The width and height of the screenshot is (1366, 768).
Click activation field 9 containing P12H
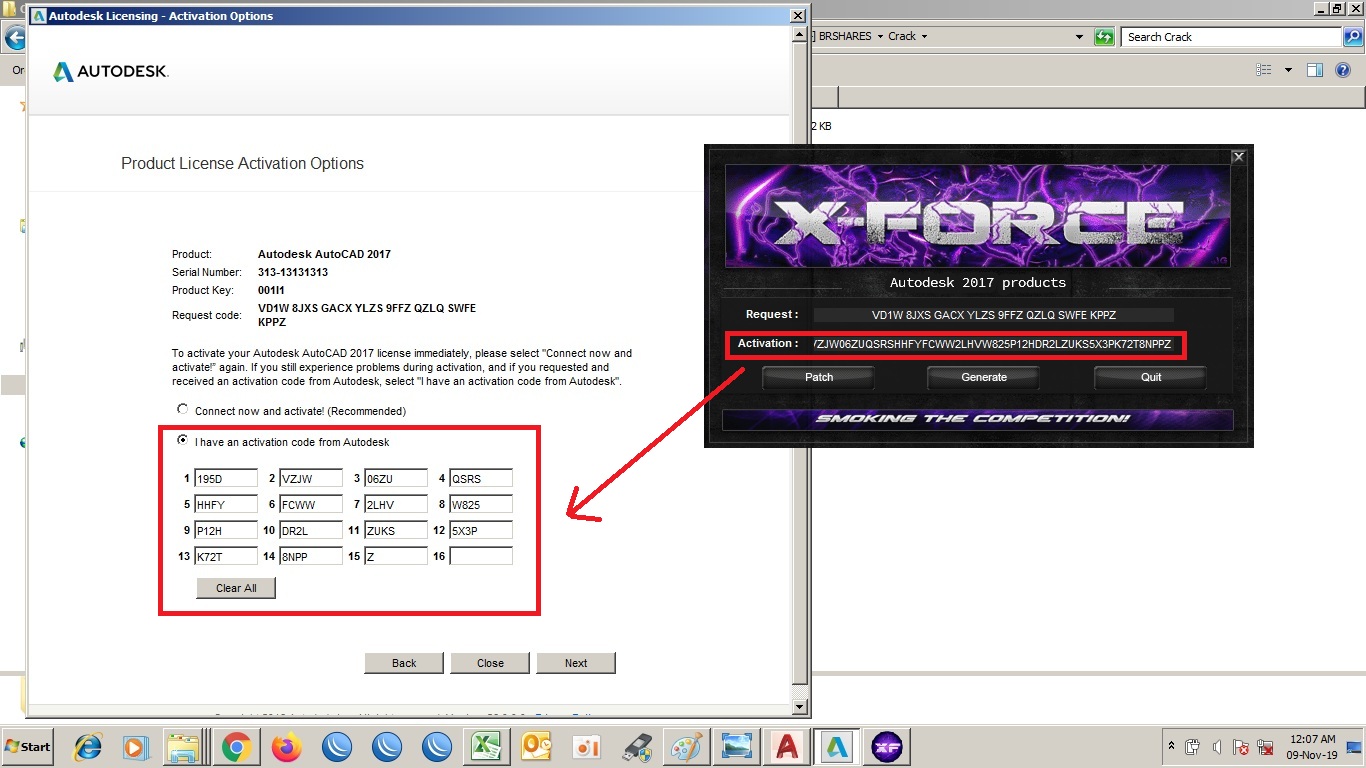pos(226,531)
